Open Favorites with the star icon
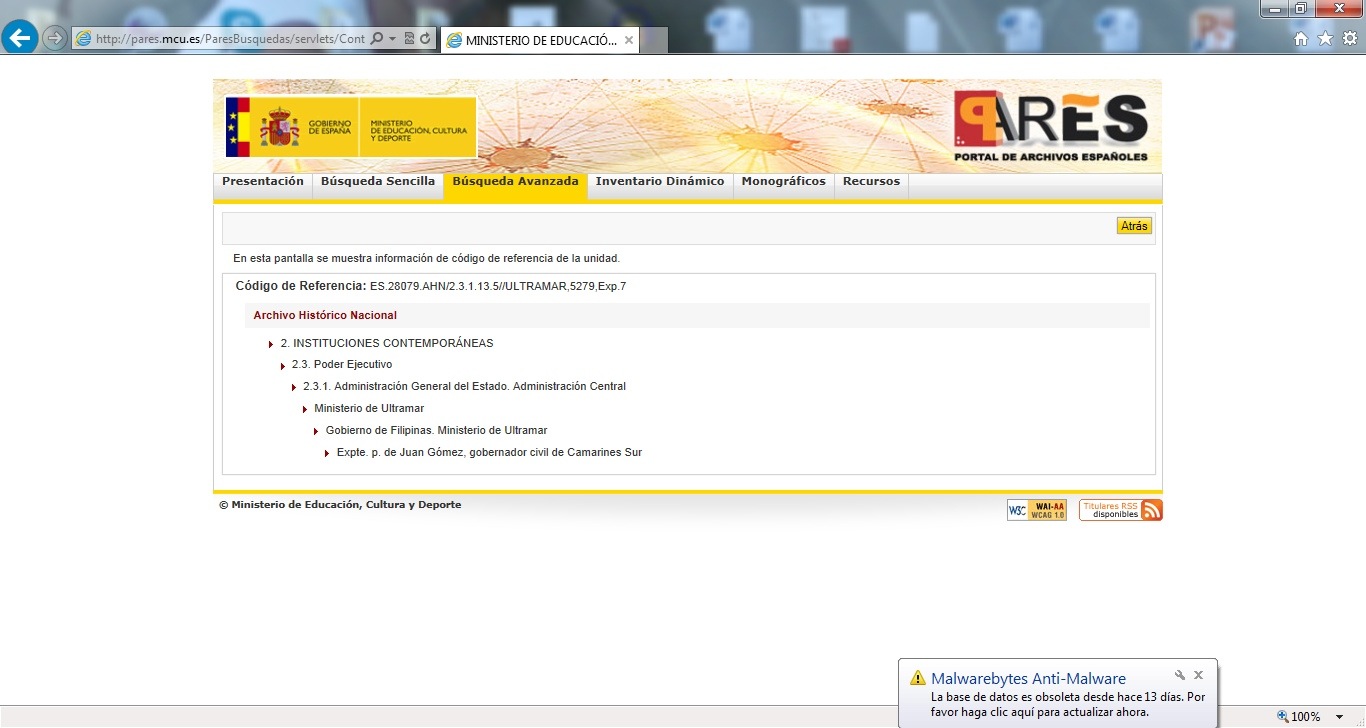This screenshot has width=1366, height=728. (x=1325, y=39)
